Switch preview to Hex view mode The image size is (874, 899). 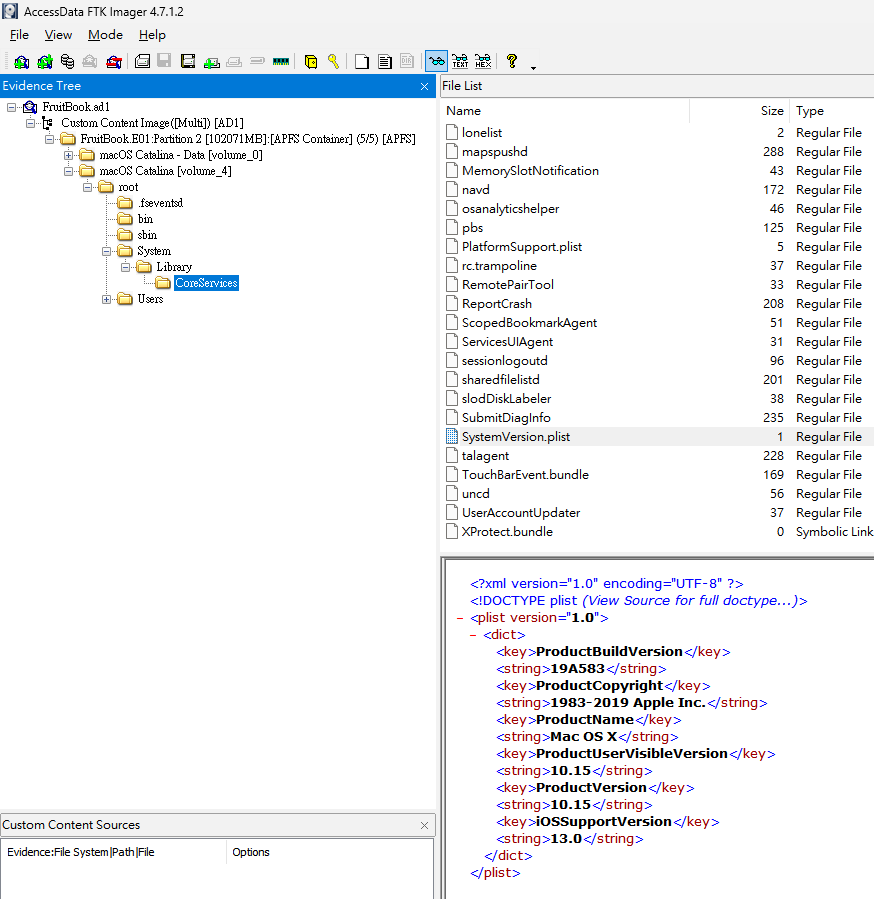pos(483,61)
